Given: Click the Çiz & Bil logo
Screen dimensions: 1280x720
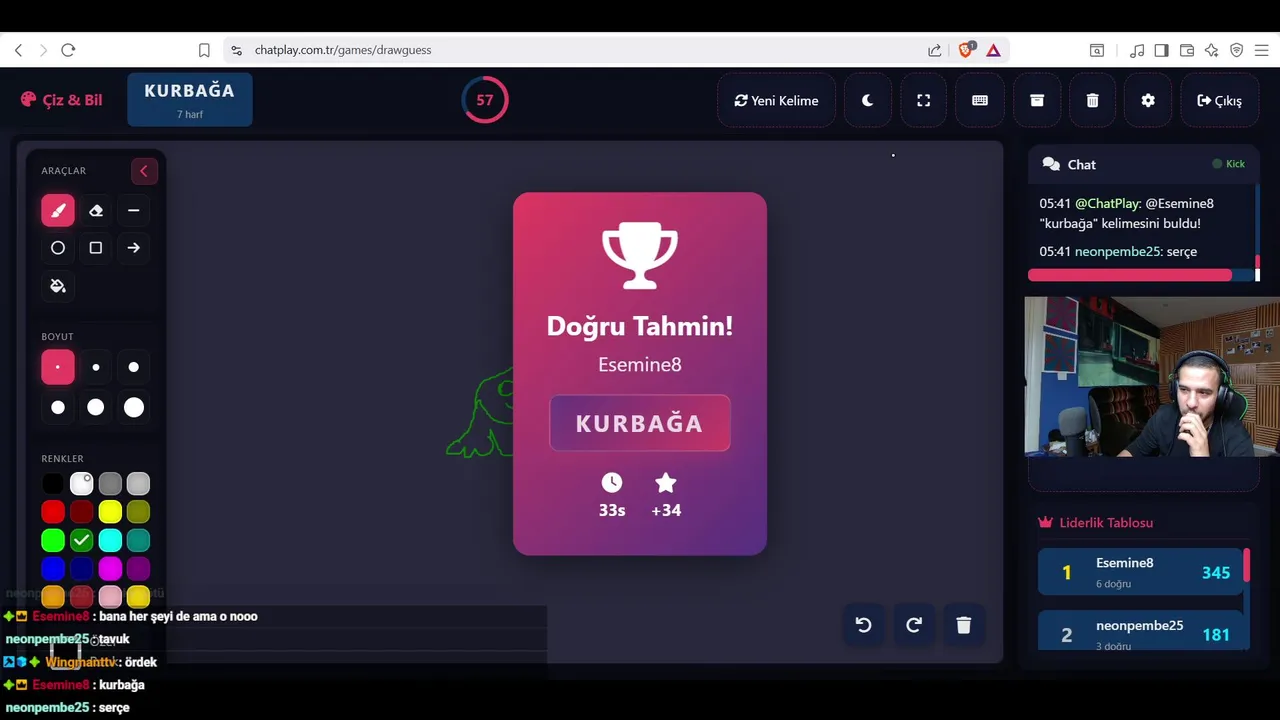Looking at the screenshot, I should pos(61,100).
